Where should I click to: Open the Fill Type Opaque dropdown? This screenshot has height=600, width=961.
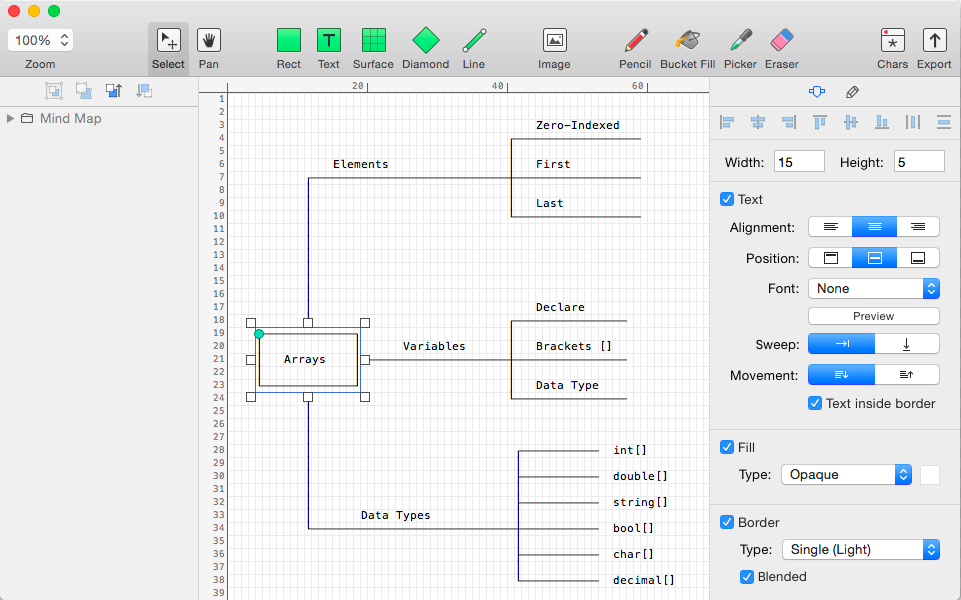846,475
